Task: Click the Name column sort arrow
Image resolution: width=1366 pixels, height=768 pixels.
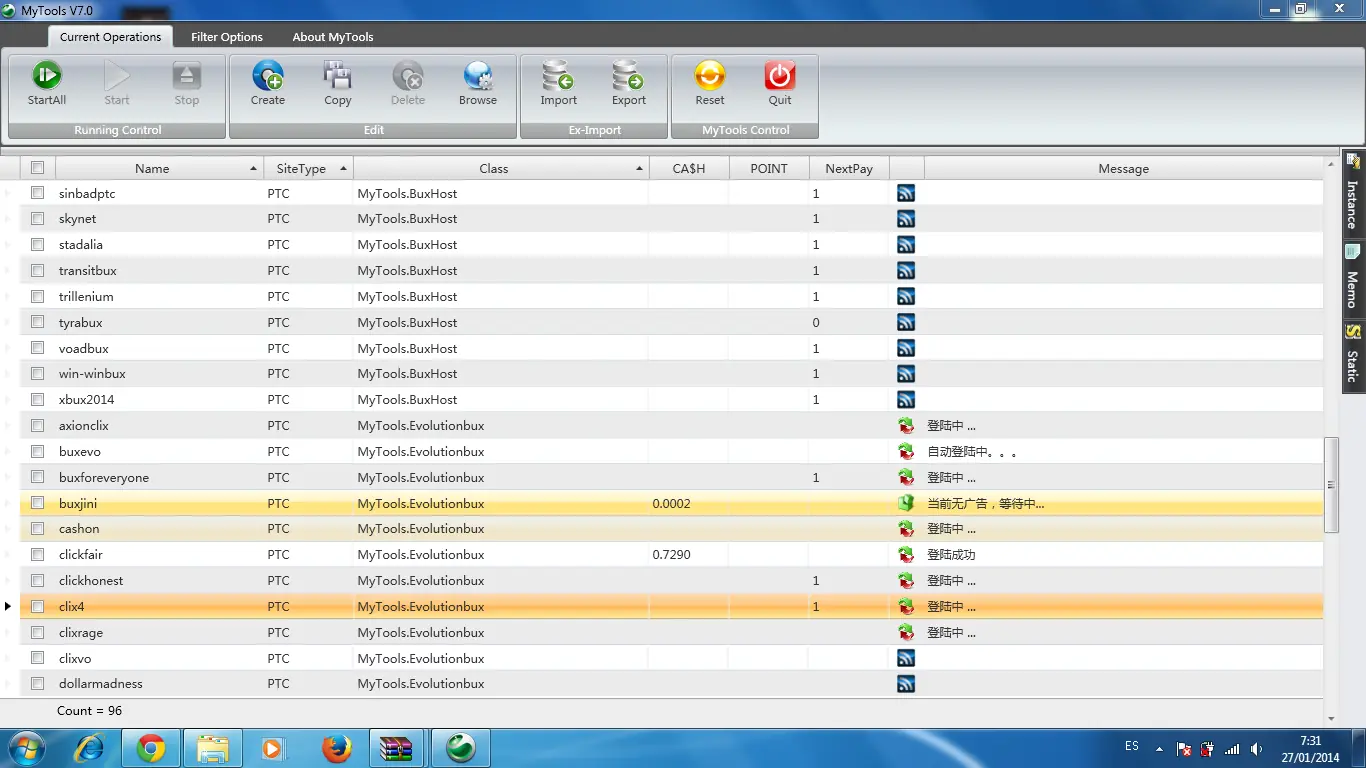Action: tap(254, 168)
